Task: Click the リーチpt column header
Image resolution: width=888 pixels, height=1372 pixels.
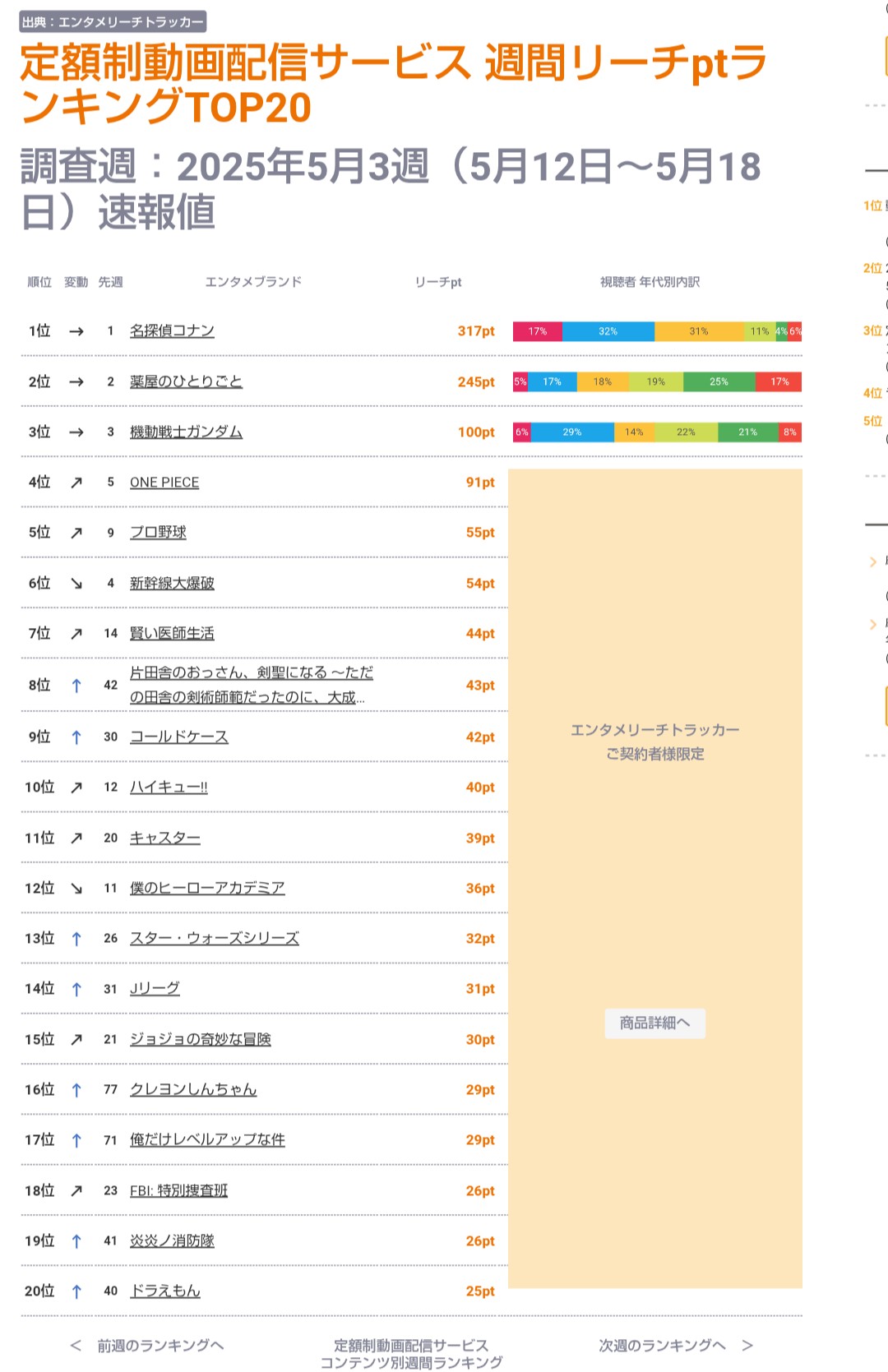Action: tap(438, 282)
